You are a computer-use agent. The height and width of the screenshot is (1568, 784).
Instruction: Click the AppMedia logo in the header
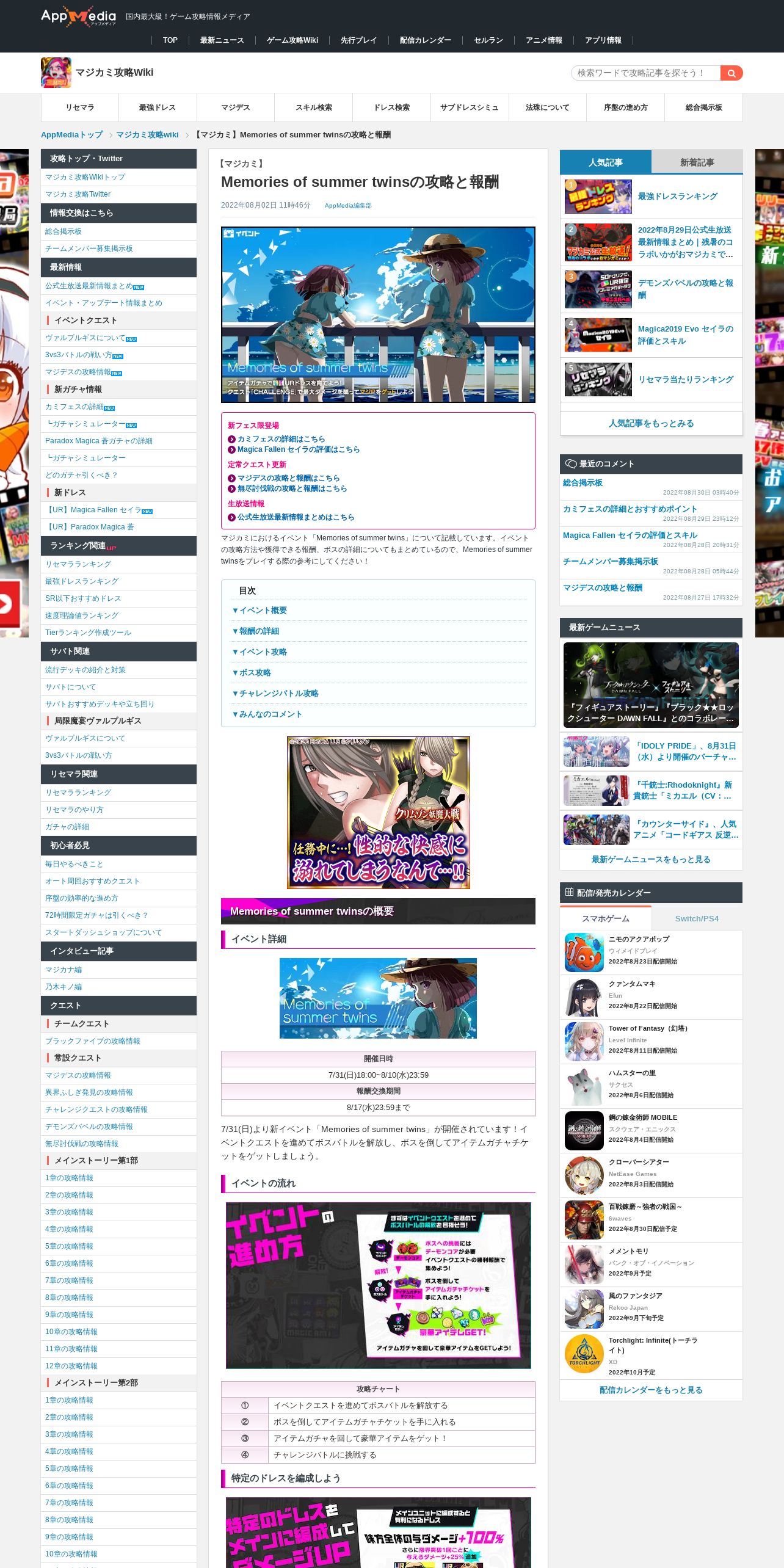tap(78, 16)
